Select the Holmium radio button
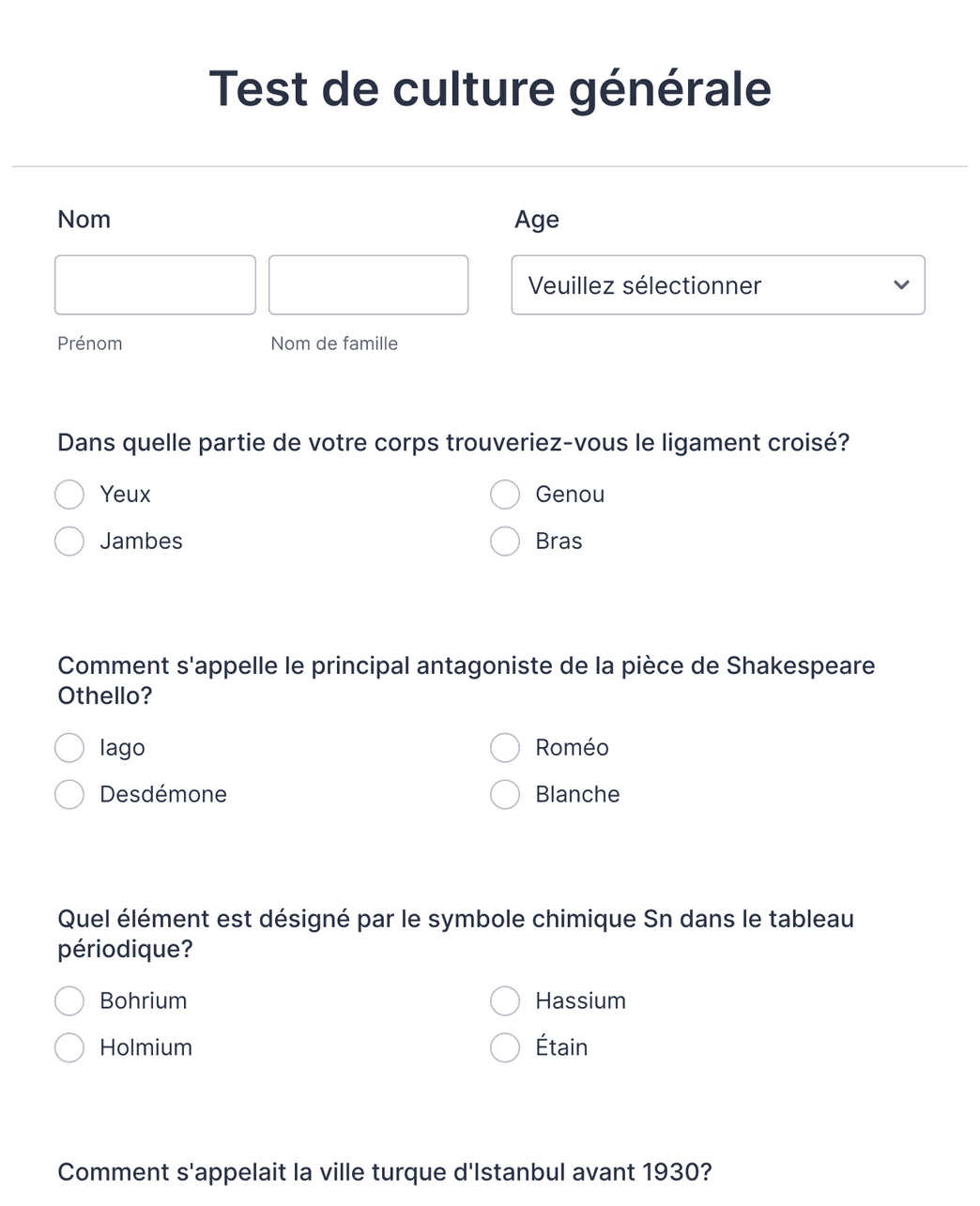 point(69,1047)
